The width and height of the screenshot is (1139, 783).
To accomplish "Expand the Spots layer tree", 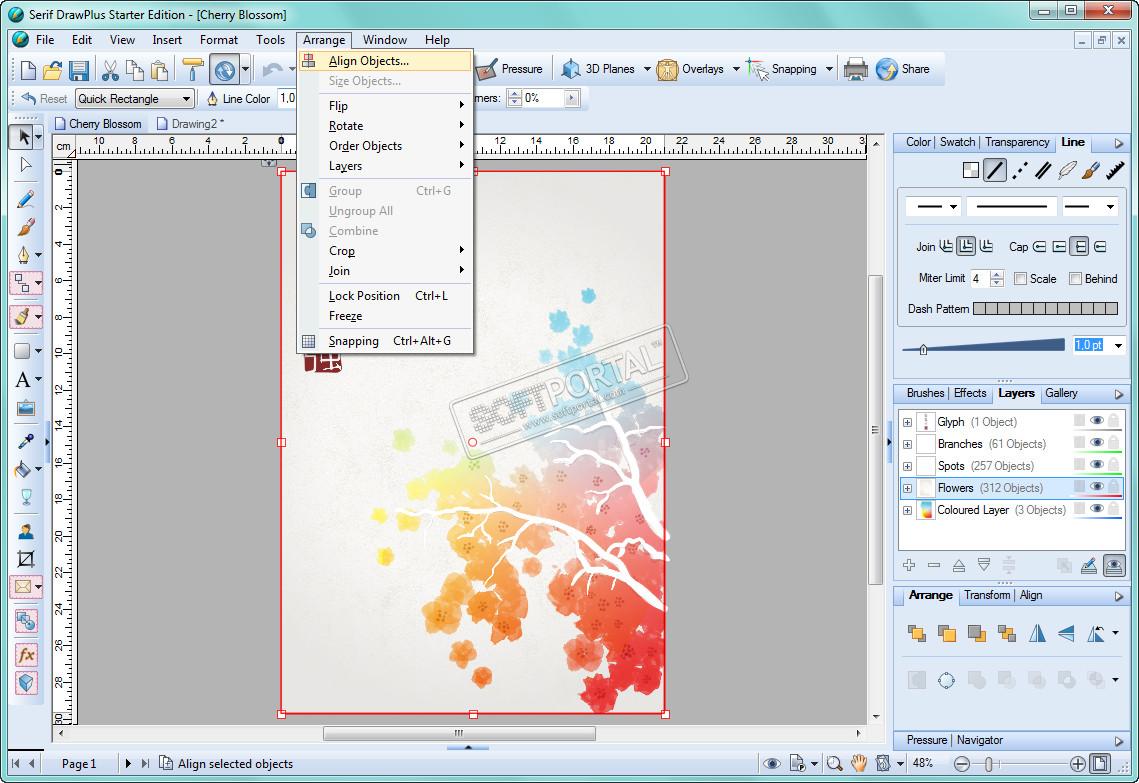I will [x=907, y=466].
